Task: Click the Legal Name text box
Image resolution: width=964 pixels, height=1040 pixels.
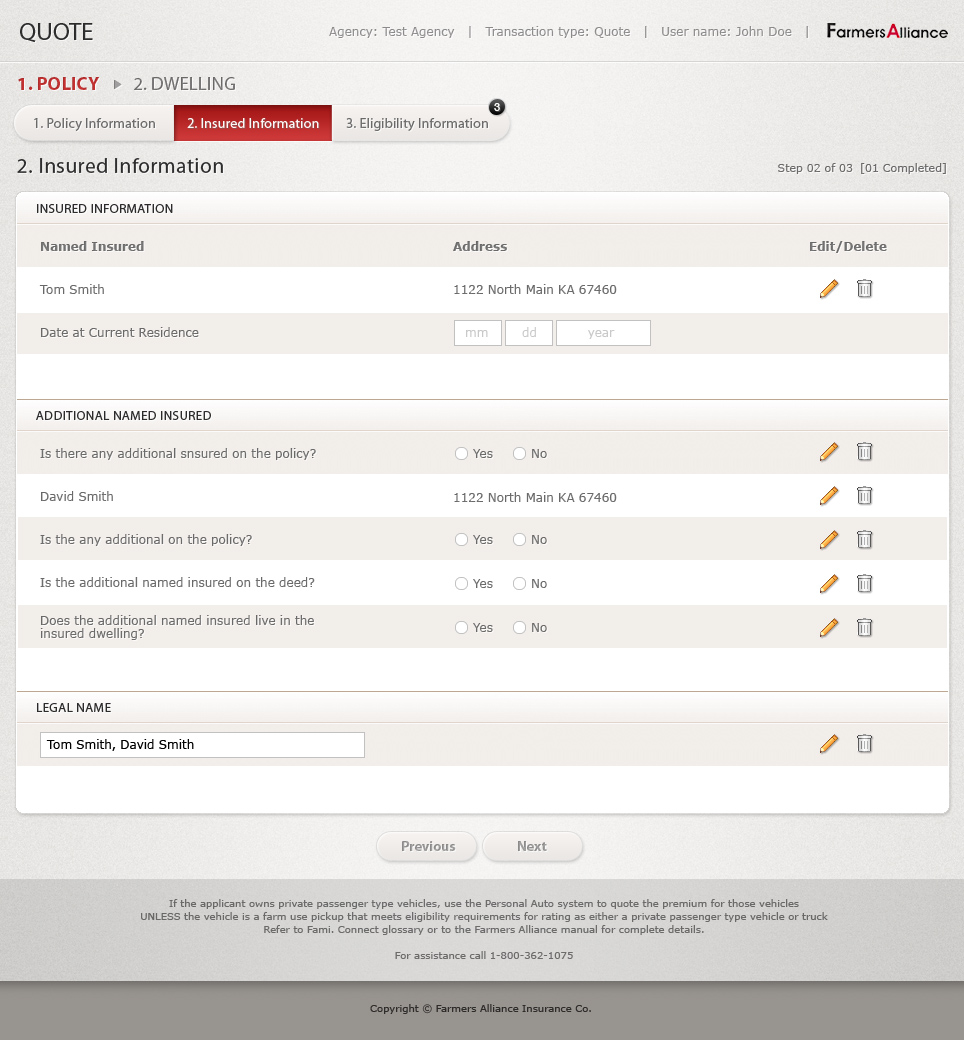Action: point(202,745)
